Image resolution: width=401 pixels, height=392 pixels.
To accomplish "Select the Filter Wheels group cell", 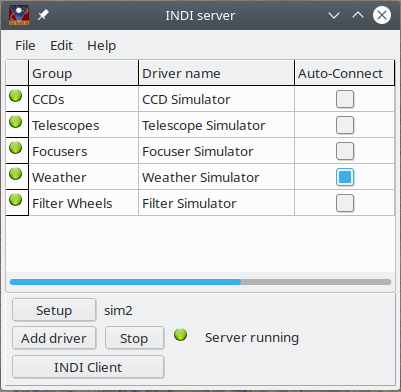I will (x=83, y=203).
